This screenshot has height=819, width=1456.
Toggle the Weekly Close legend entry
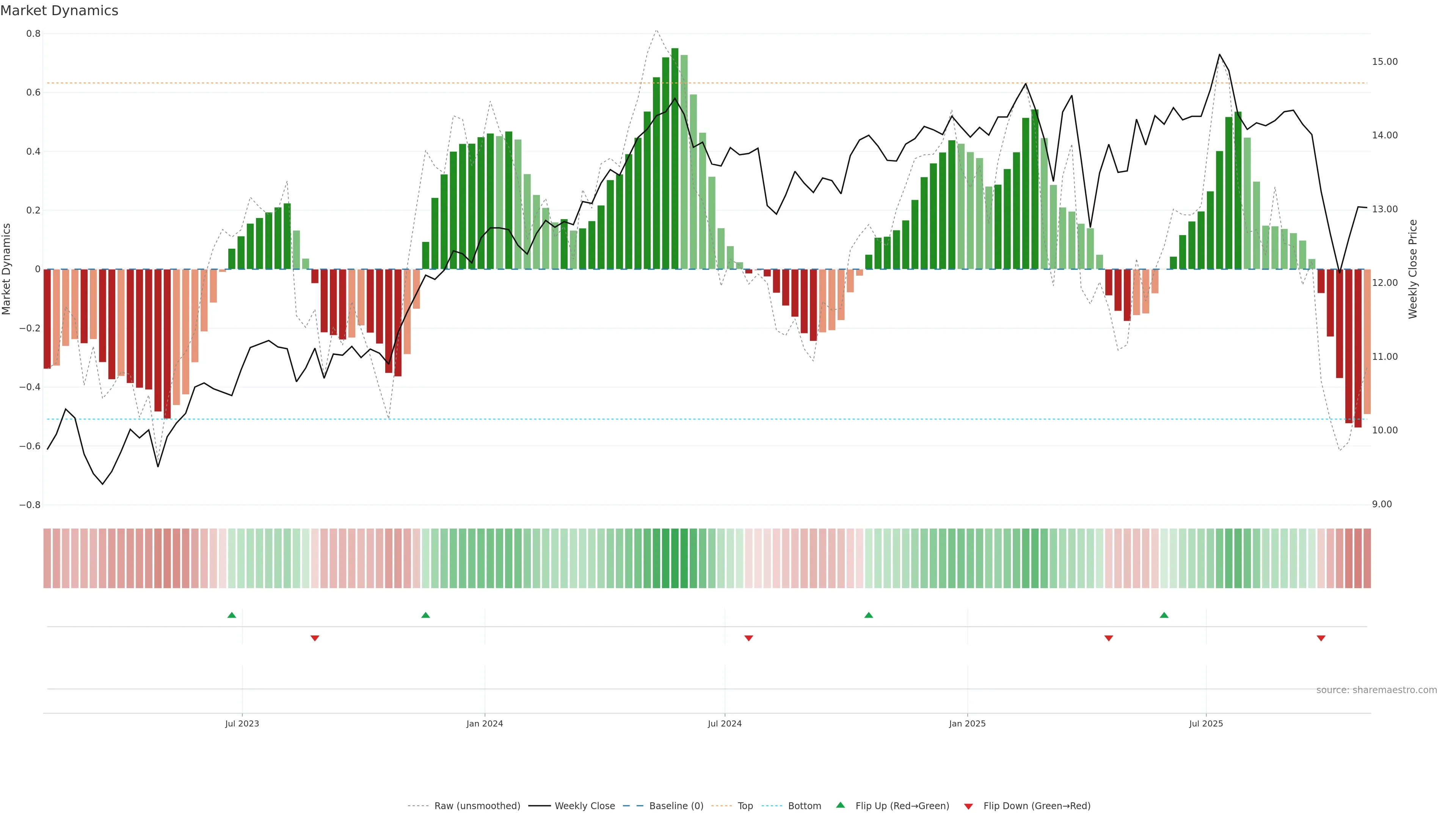pos(584,805)
